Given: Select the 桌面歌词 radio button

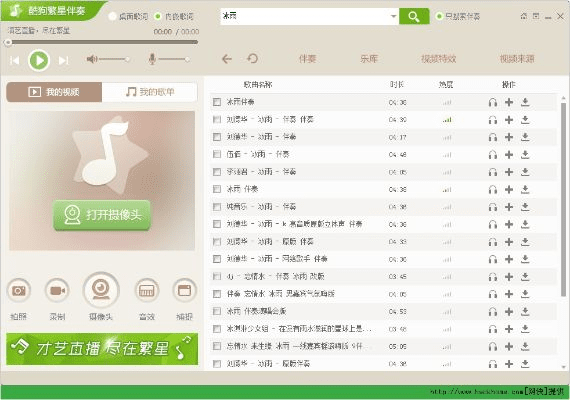Looking at the screenshot, I should click(112, 16).
